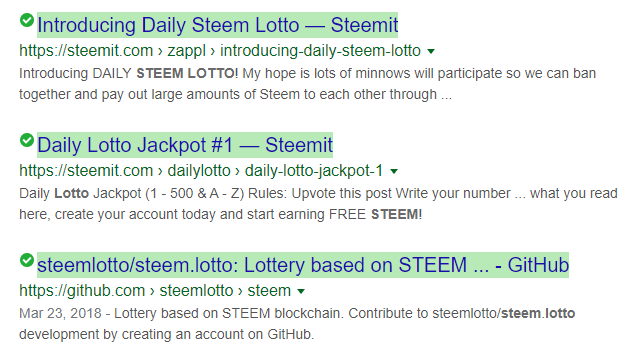The image size is (640, 361).
Task: Click the snippet about Lottery based on STEEM blockchain
Action: pos(297,324)
